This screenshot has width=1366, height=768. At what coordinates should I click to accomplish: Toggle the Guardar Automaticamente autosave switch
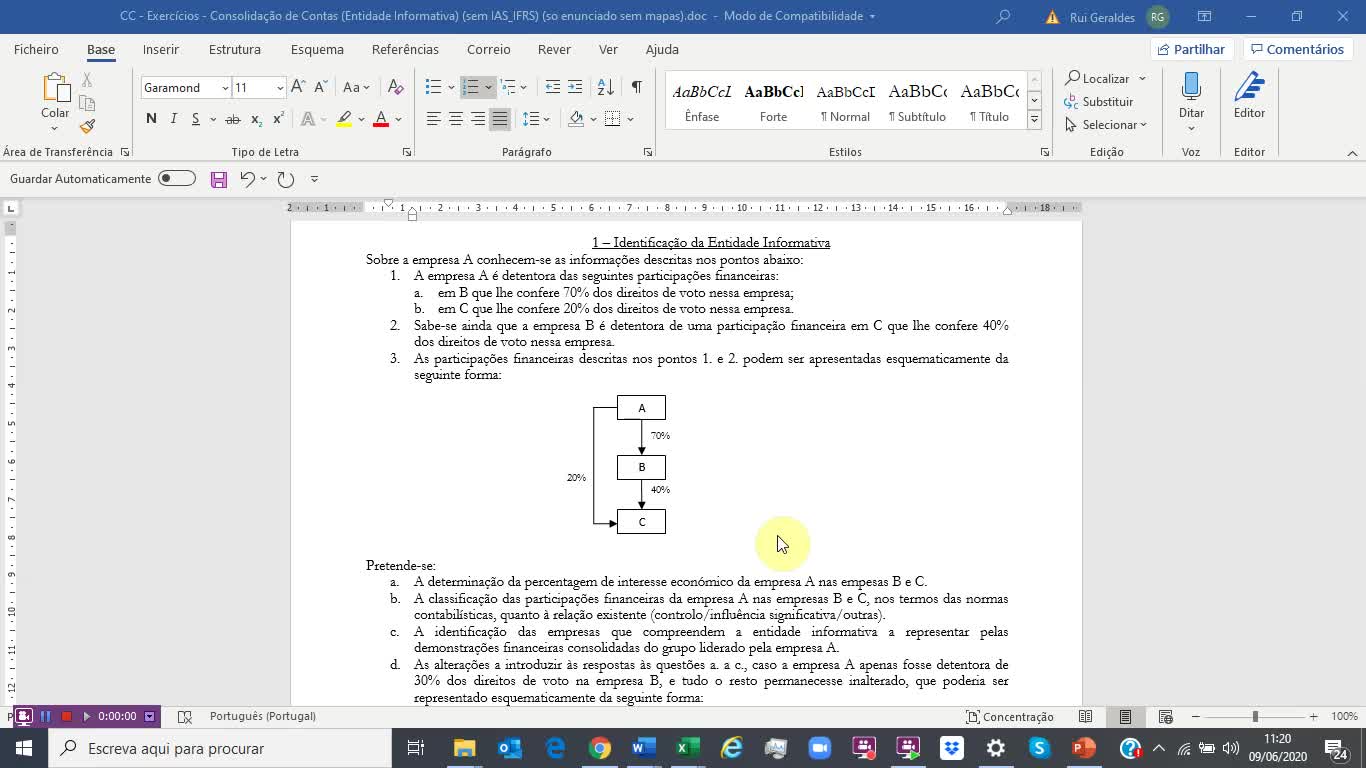coord(176,178)
